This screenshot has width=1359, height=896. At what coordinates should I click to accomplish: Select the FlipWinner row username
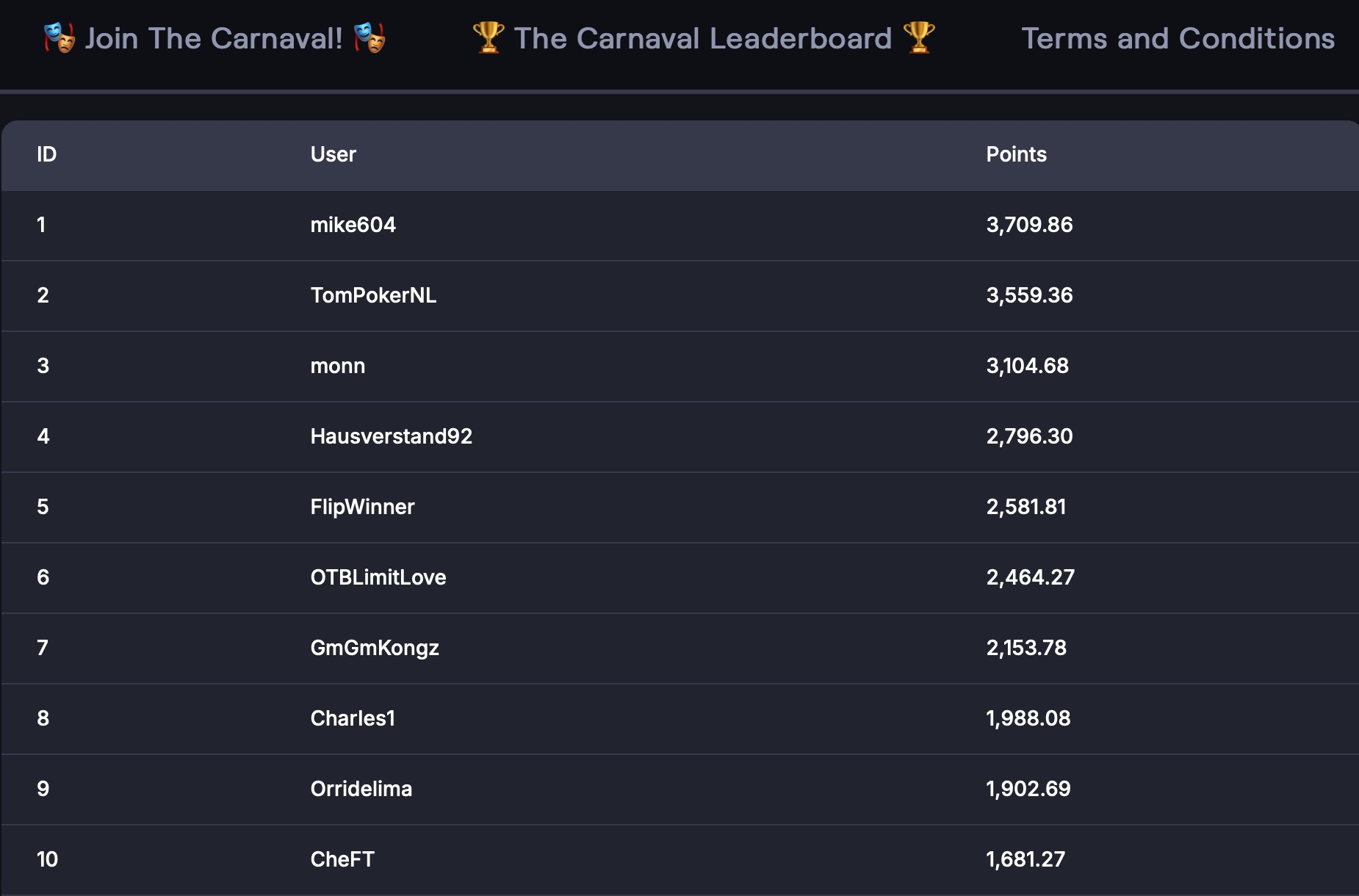(x=362, y=507)
